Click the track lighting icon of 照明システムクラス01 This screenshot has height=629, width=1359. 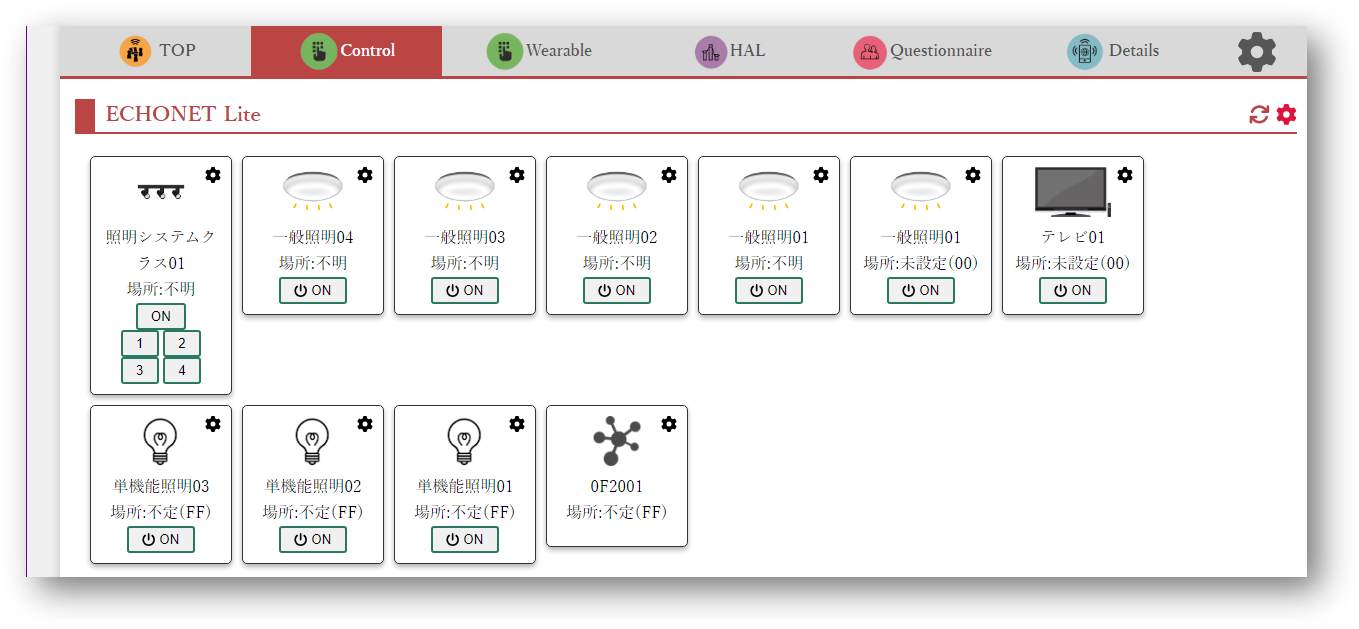point(161,192)
